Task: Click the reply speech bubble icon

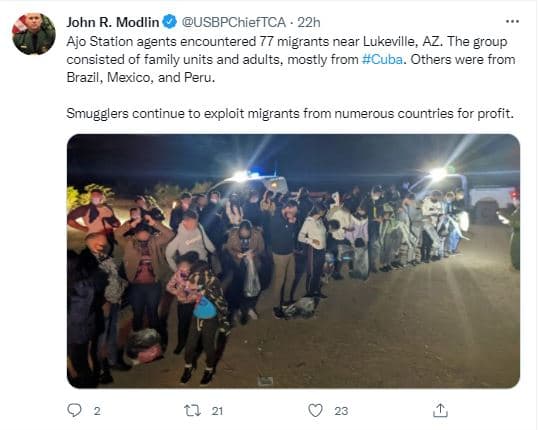Action: coord(74,410)
